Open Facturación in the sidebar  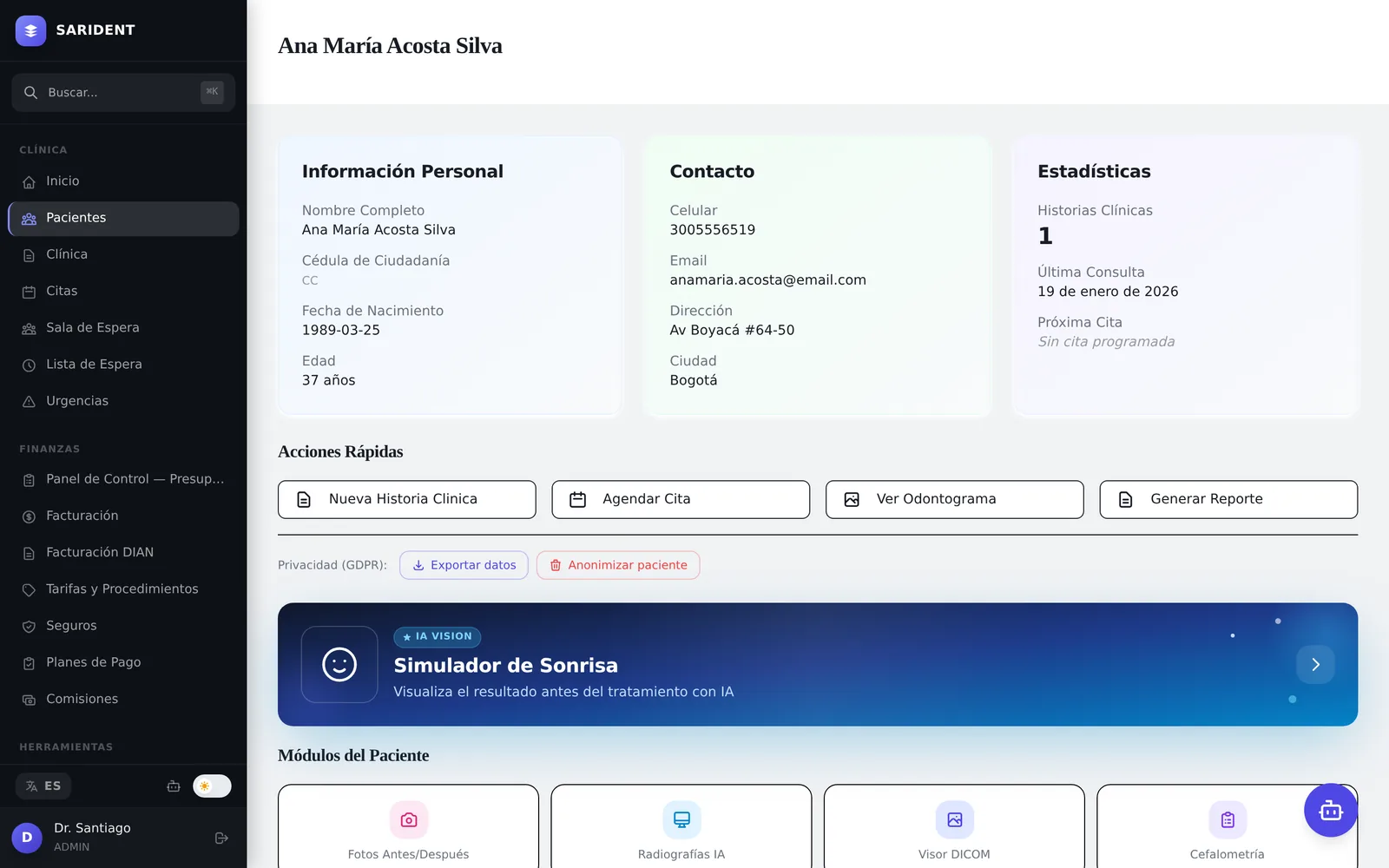coord(123,516)
